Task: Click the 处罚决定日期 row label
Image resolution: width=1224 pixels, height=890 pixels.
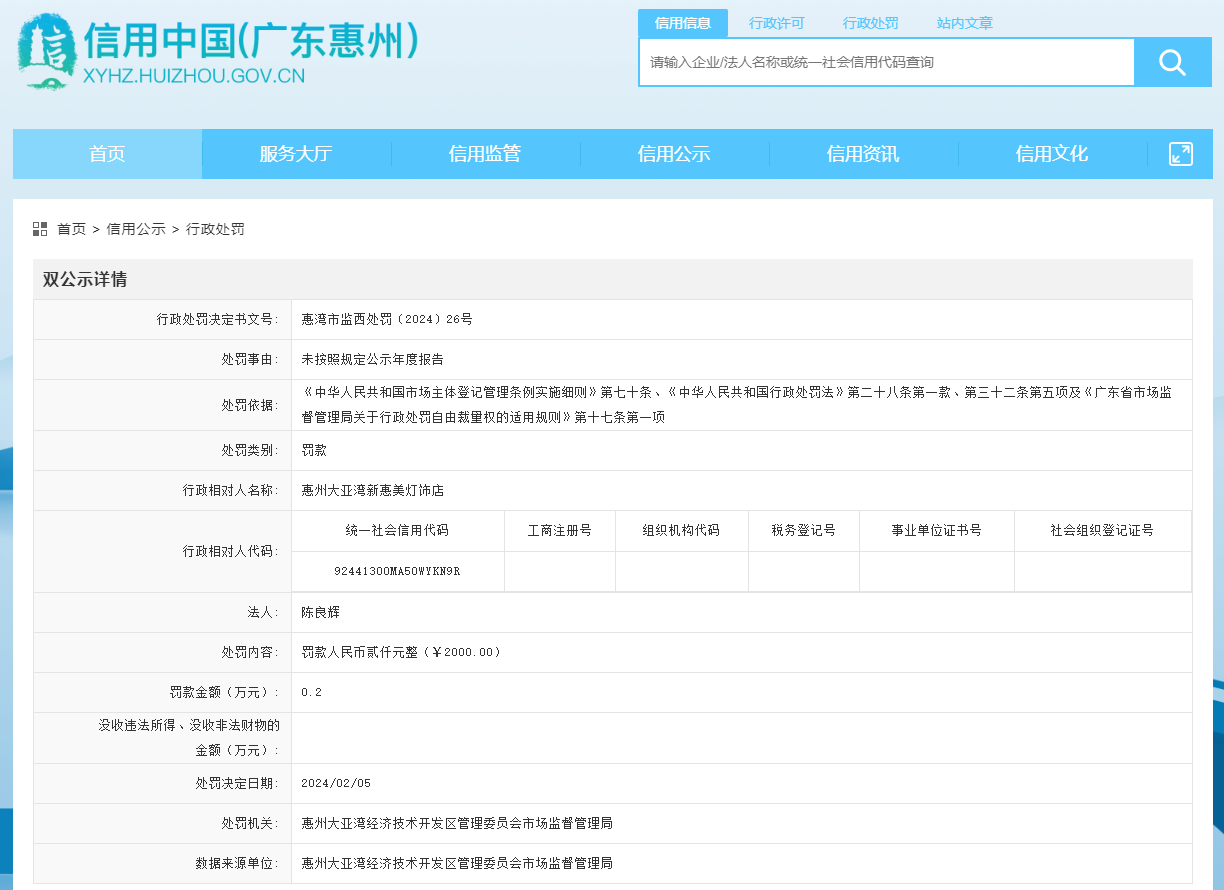Action: 237,783
